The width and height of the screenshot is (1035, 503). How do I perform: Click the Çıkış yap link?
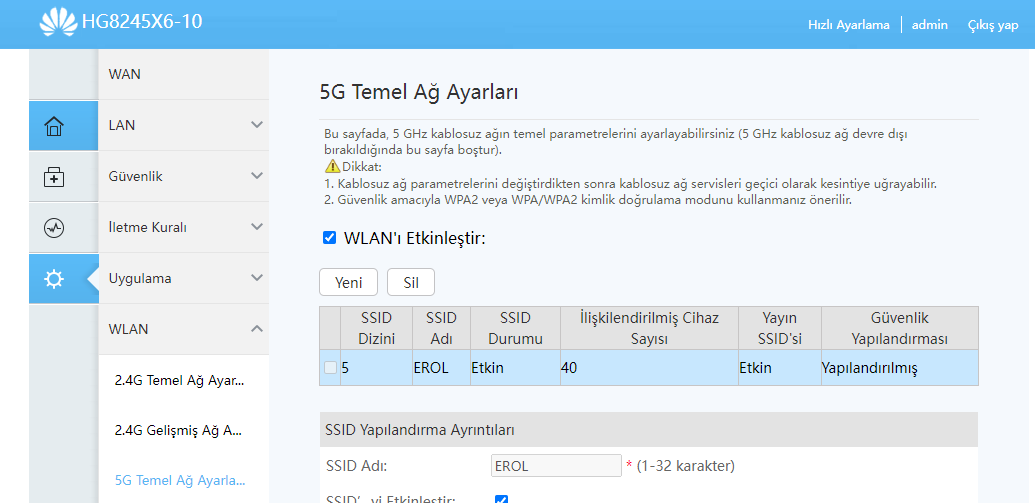pyautogui.click(x=993, y=25)
